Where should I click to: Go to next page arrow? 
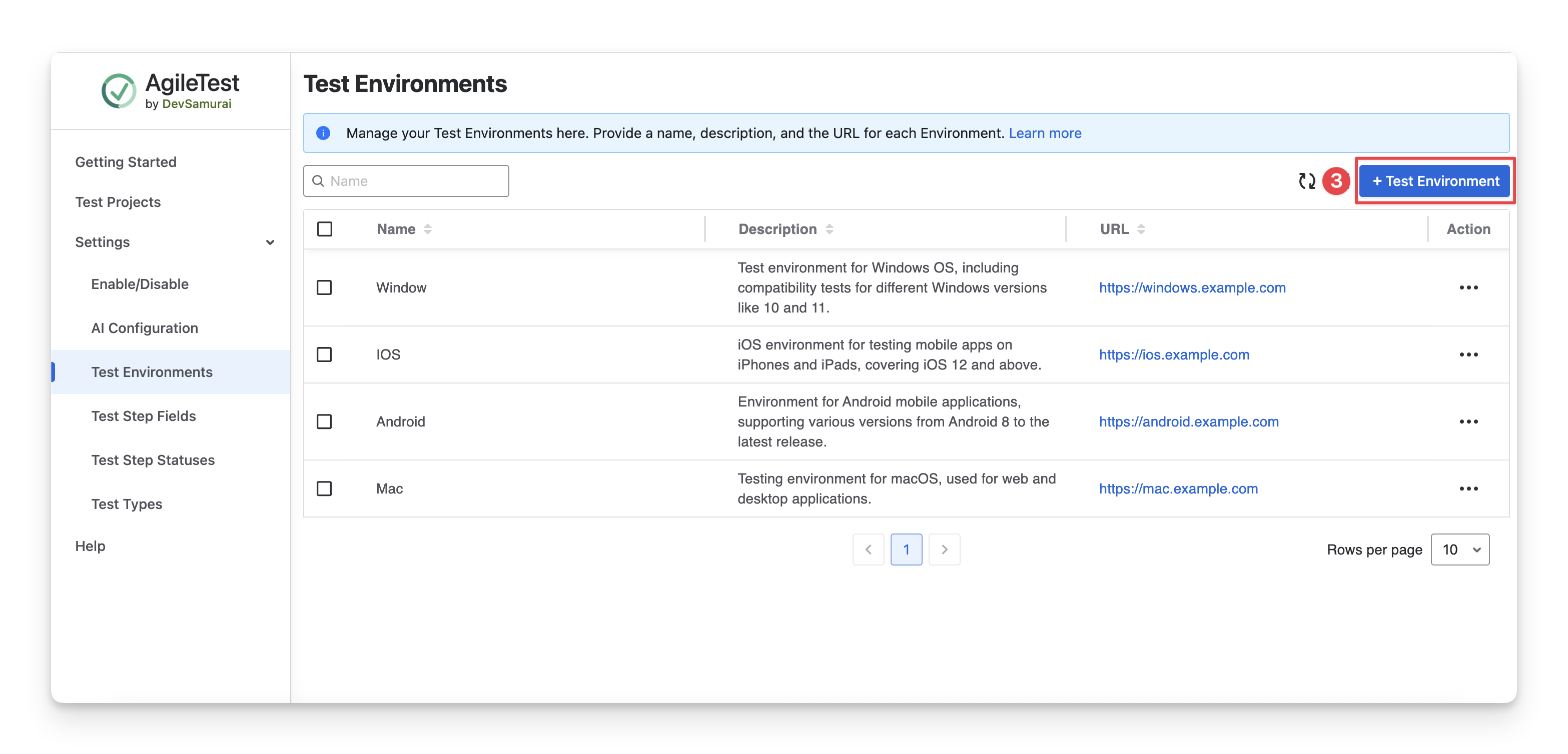(944, 549)
